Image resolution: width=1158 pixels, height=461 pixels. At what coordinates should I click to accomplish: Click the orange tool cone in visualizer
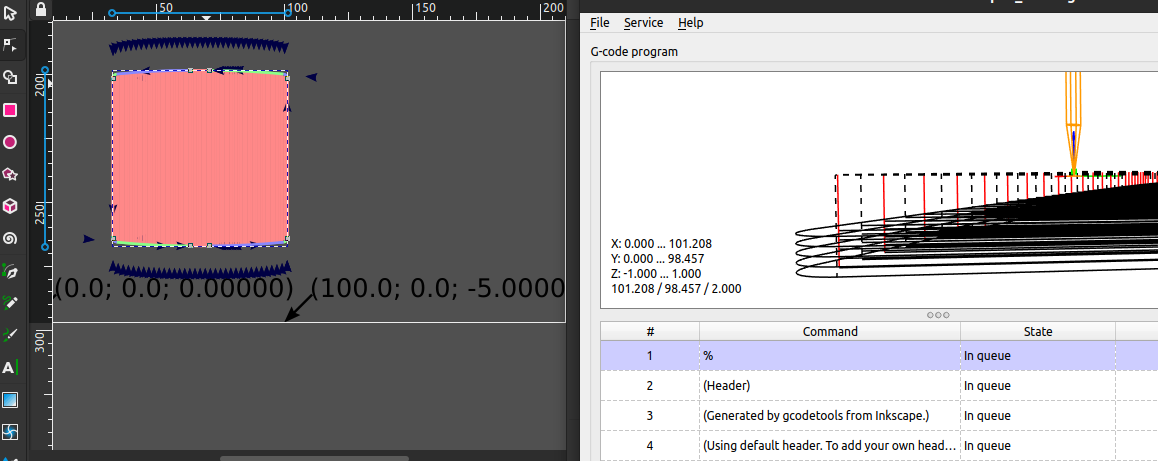click(x=1073, y=123)
